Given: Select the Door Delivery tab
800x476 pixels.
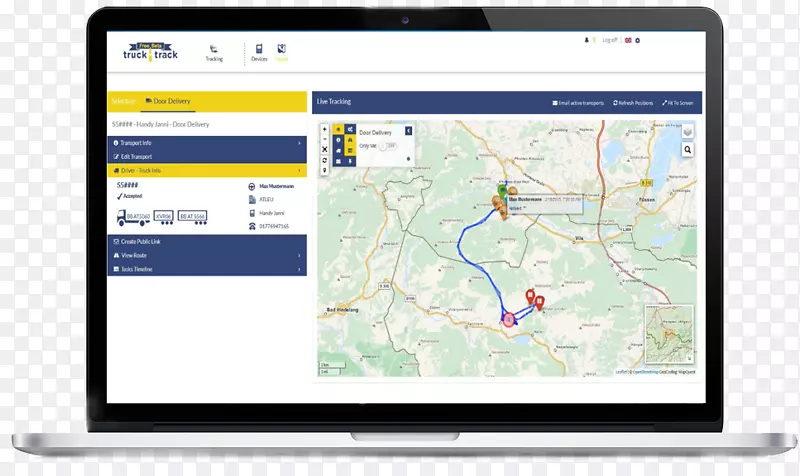Looking at the screenshot, I should (168, 101).
